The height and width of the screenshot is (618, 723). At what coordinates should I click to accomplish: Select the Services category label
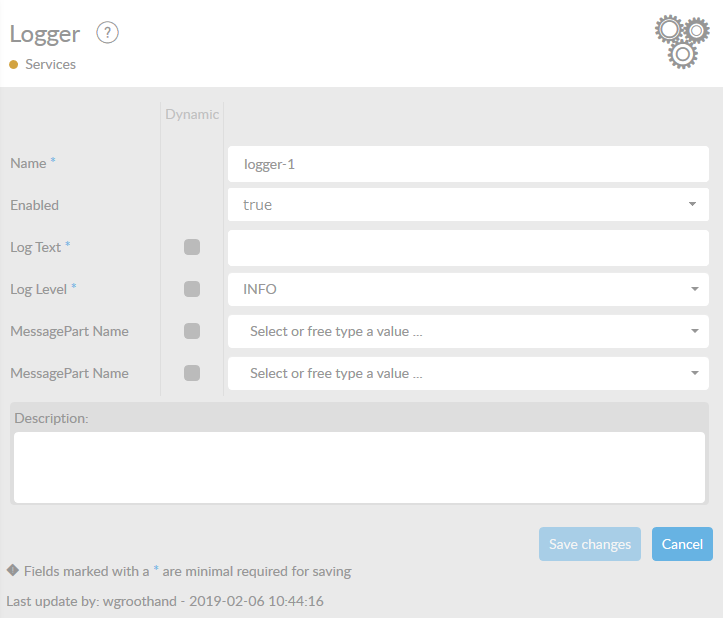[50, 65]
